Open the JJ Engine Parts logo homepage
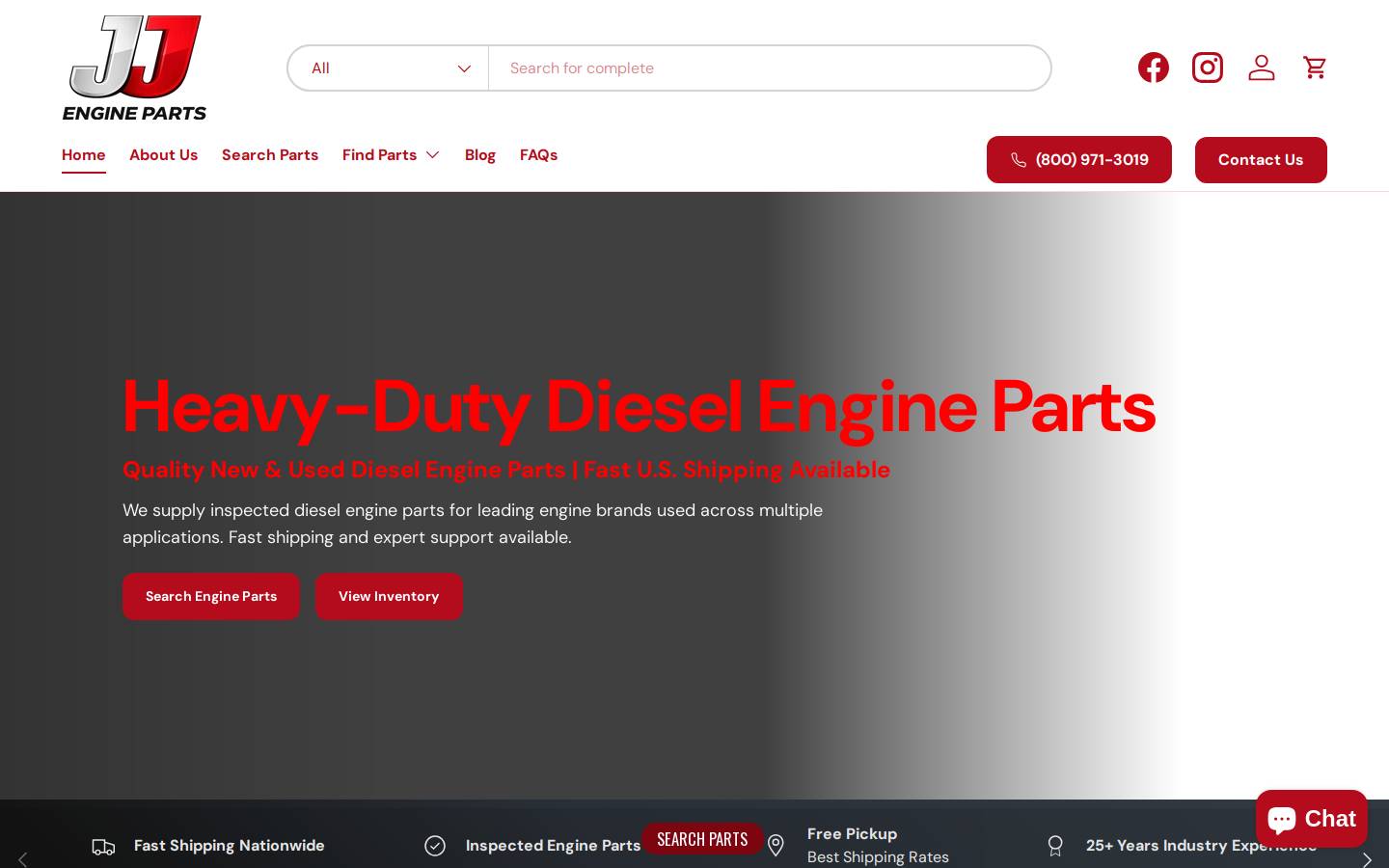 (x=134, y=68)
